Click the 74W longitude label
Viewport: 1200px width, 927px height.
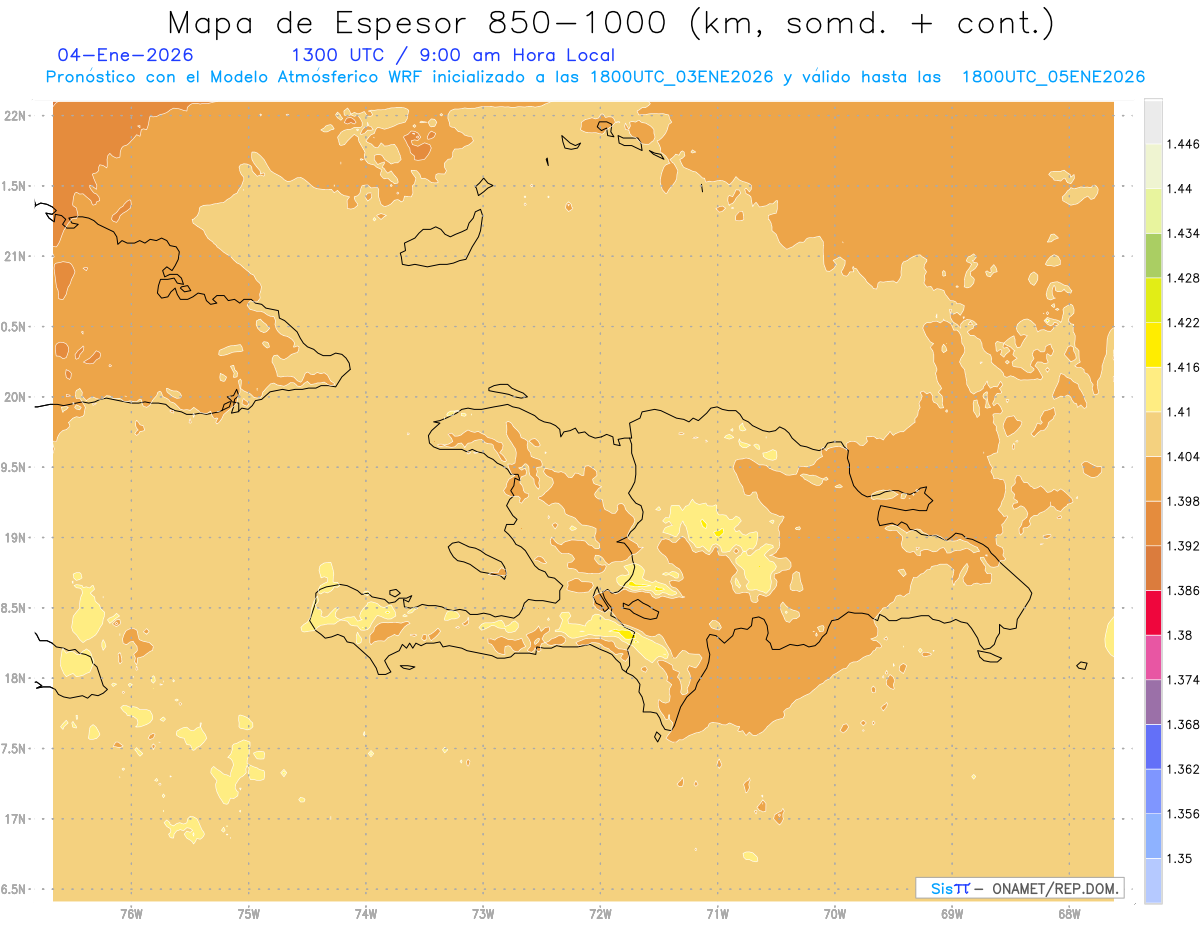[365, 914]
